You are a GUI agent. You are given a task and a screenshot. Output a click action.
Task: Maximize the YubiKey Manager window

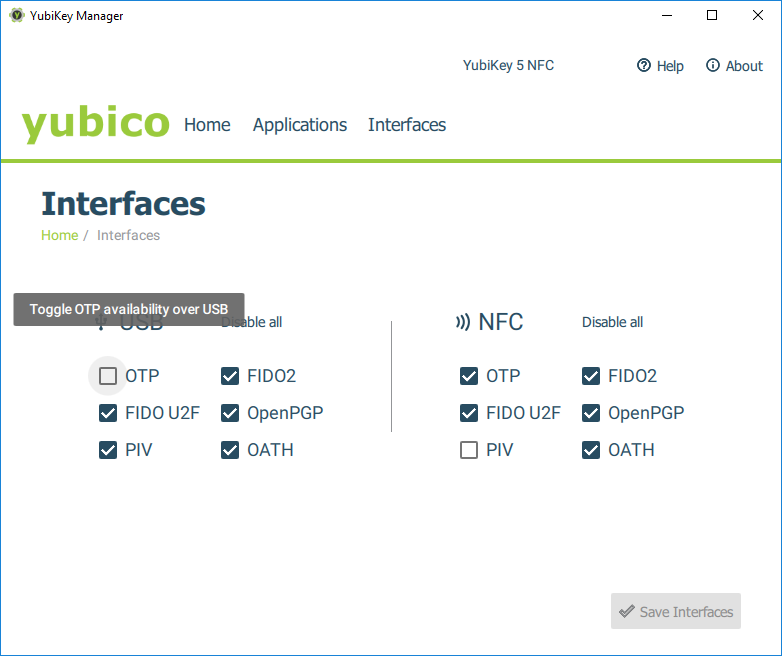click(x=712, y=15)
